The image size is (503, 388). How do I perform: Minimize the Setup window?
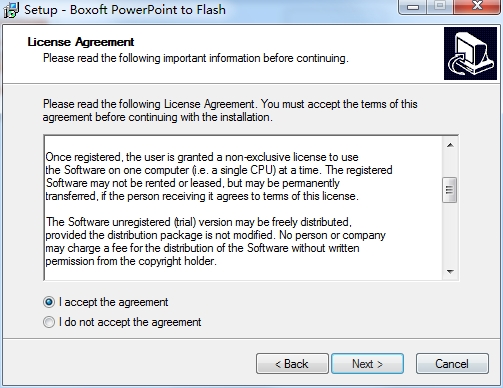click(413, 7)
